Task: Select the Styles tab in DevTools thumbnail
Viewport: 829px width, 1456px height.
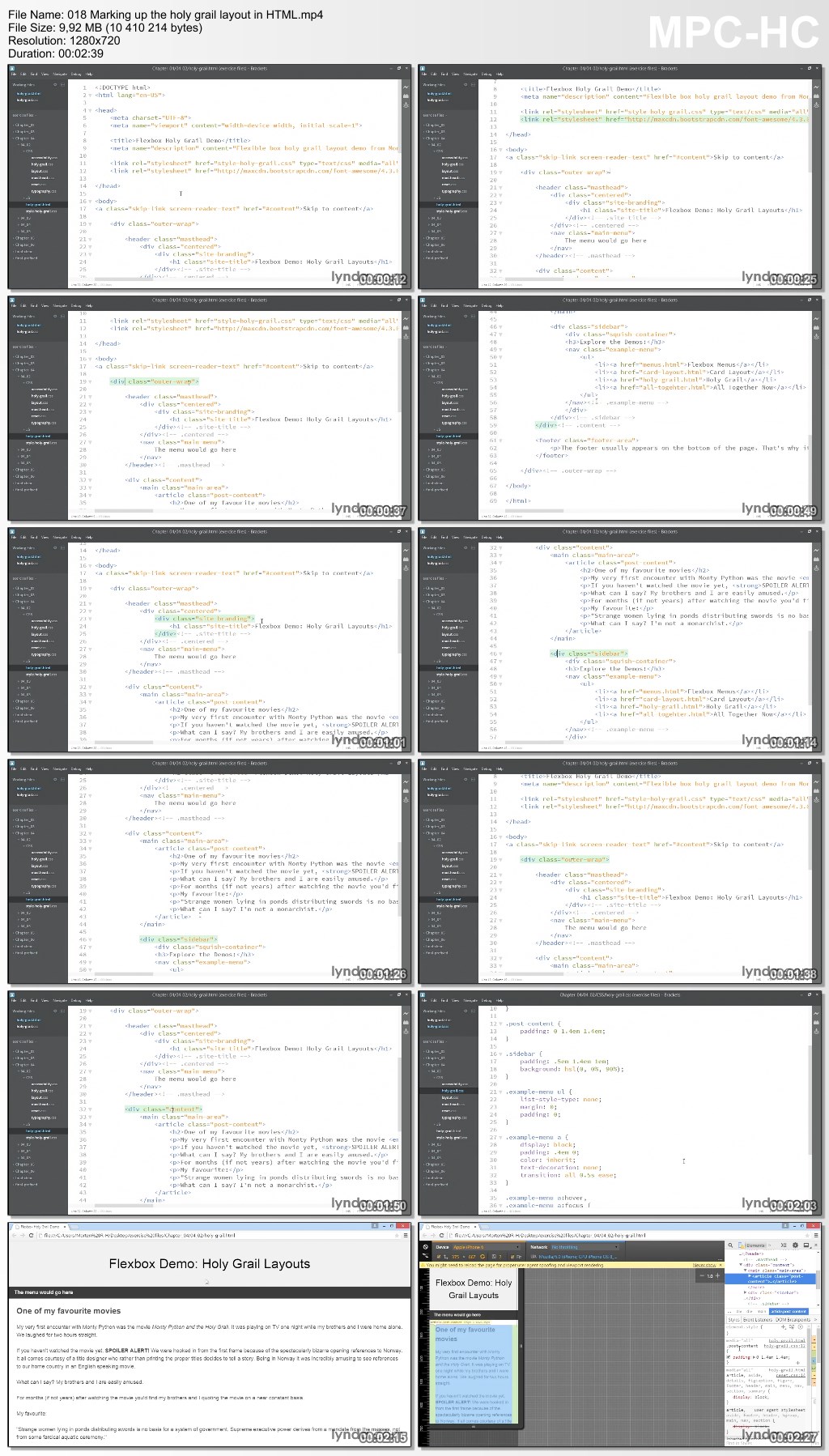Action: point(733,1319)
